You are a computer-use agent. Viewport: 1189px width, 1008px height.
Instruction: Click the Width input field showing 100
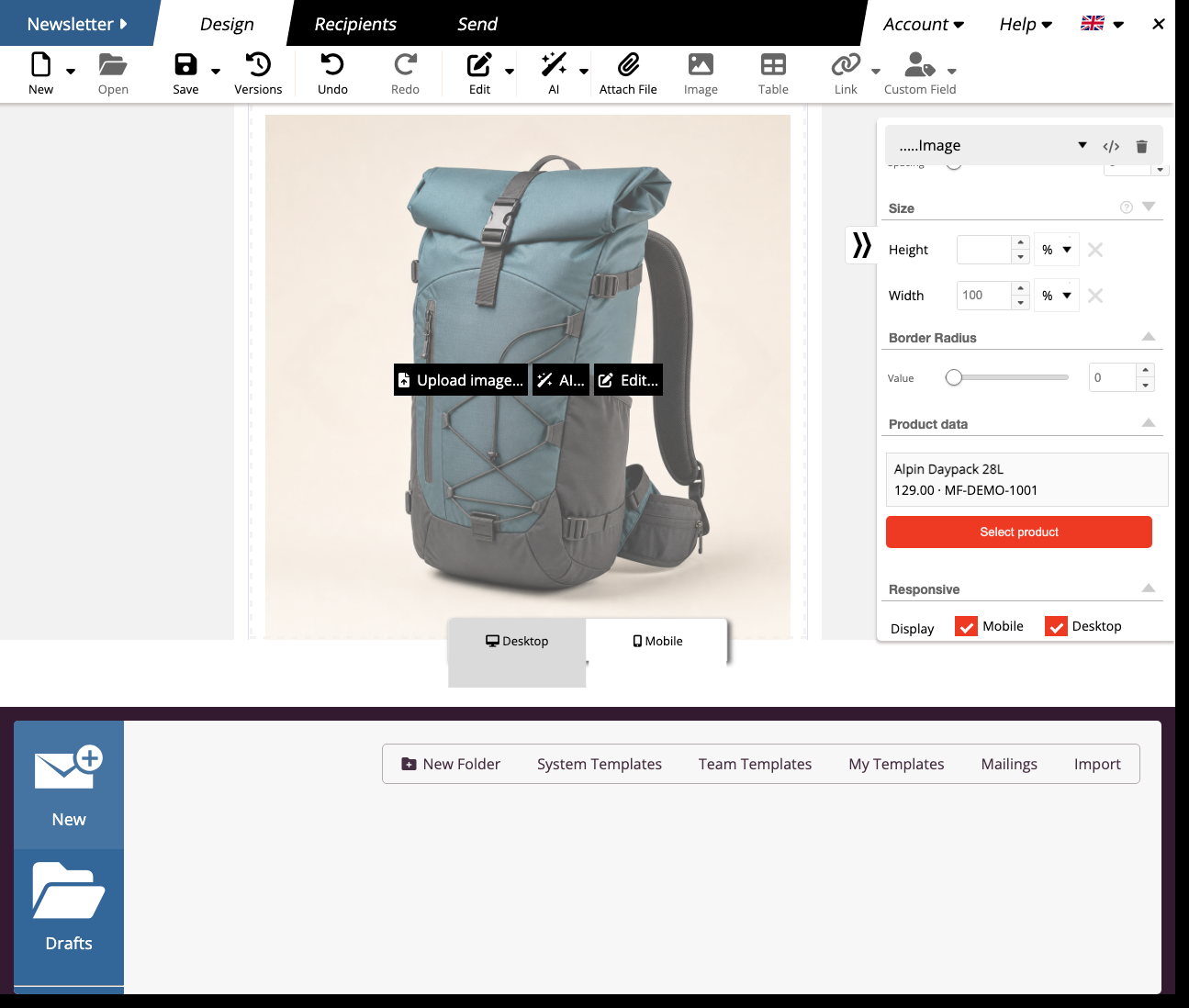[x=984, y=296]
